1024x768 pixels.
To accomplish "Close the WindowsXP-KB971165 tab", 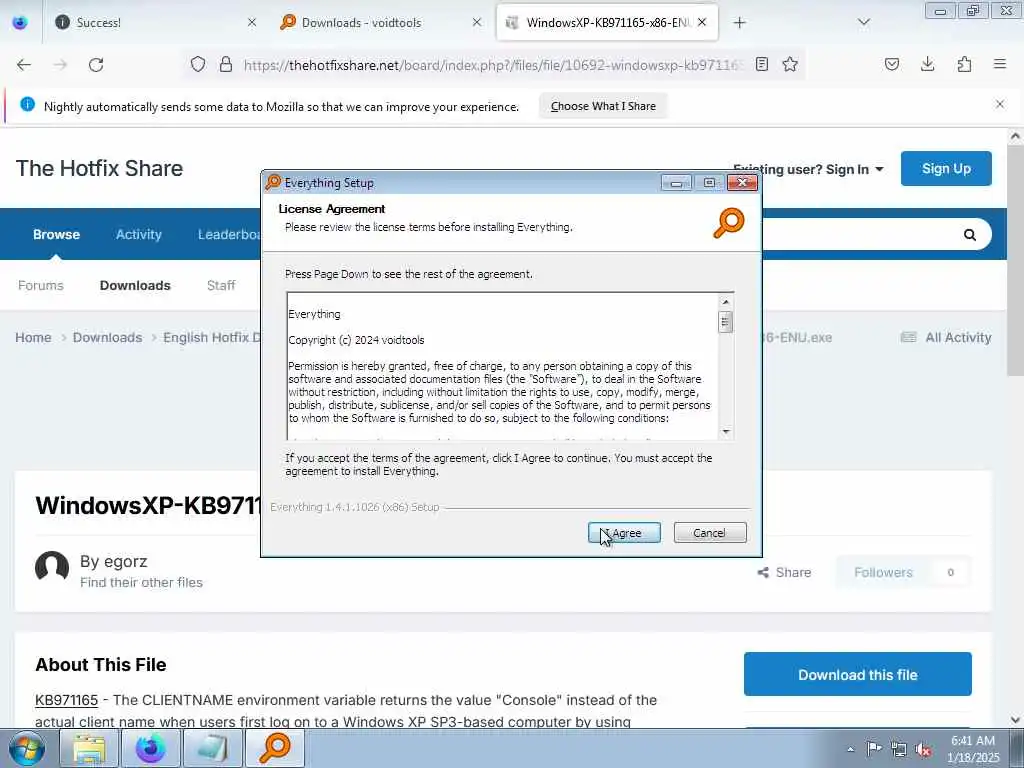I will point(702,23).
